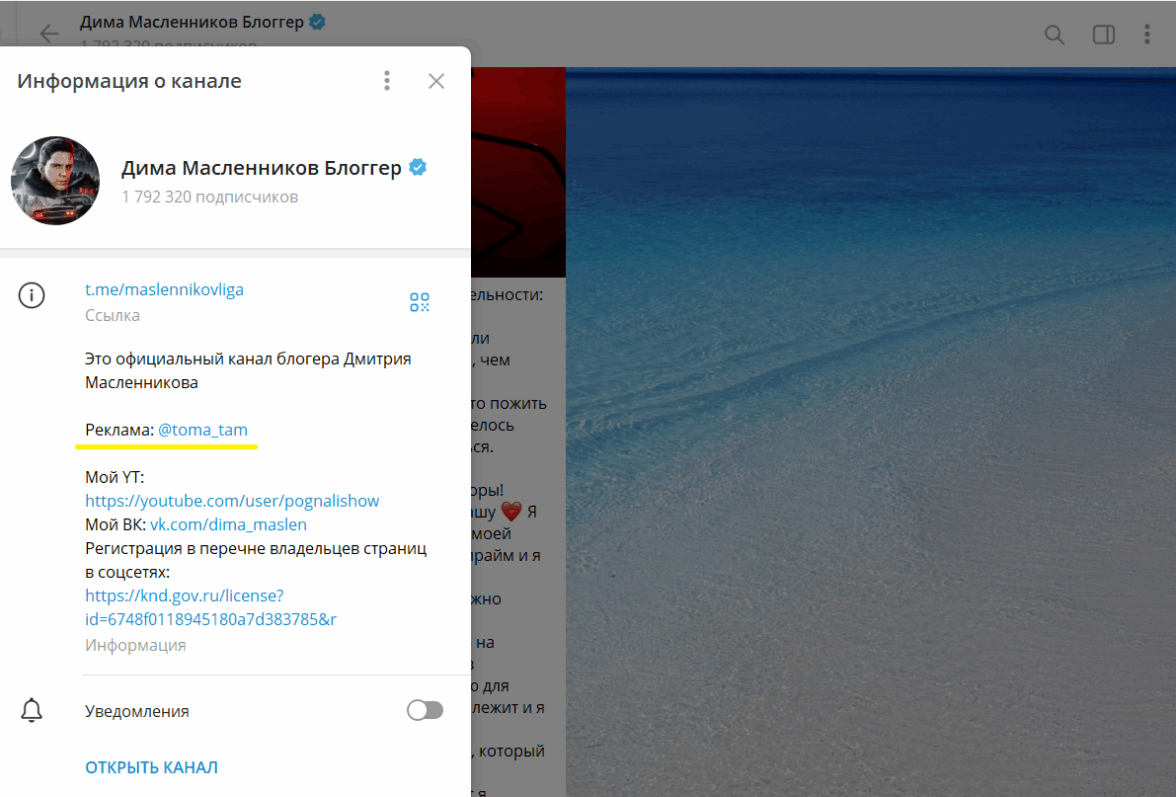Toggle the right sidebar panel icon
1176x797 pixels.
point(1103,35)
